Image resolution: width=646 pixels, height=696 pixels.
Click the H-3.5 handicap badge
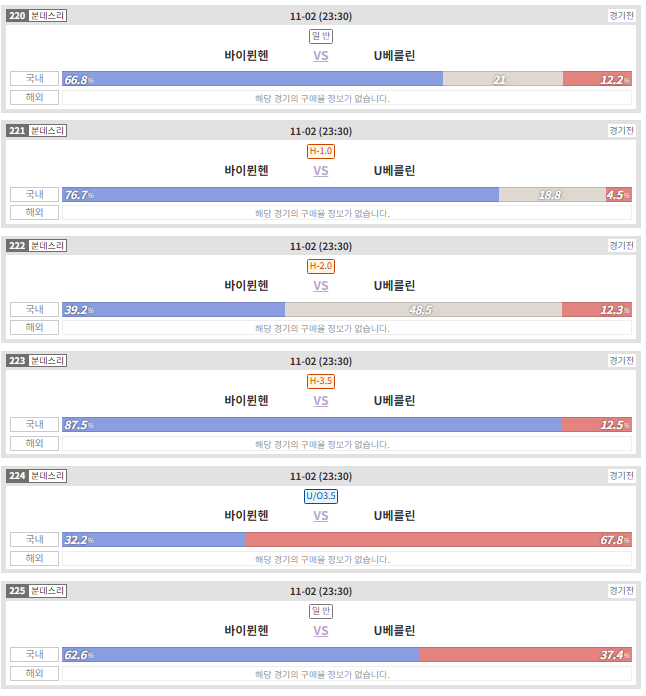(x=321, y=381)
